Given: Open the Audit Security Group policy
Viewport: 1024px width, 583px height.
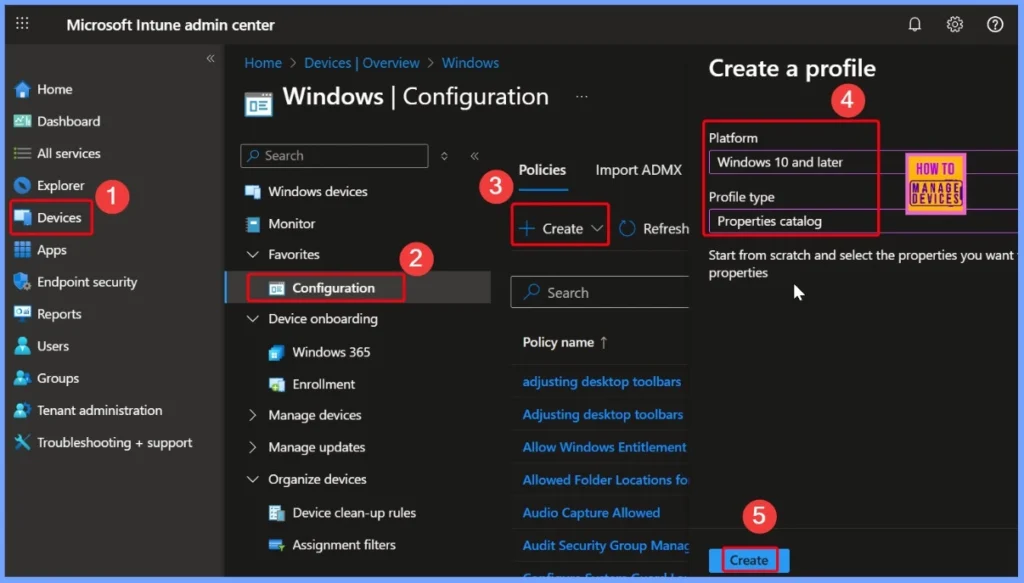Looking at the screenshot, I should pos(605,546).
